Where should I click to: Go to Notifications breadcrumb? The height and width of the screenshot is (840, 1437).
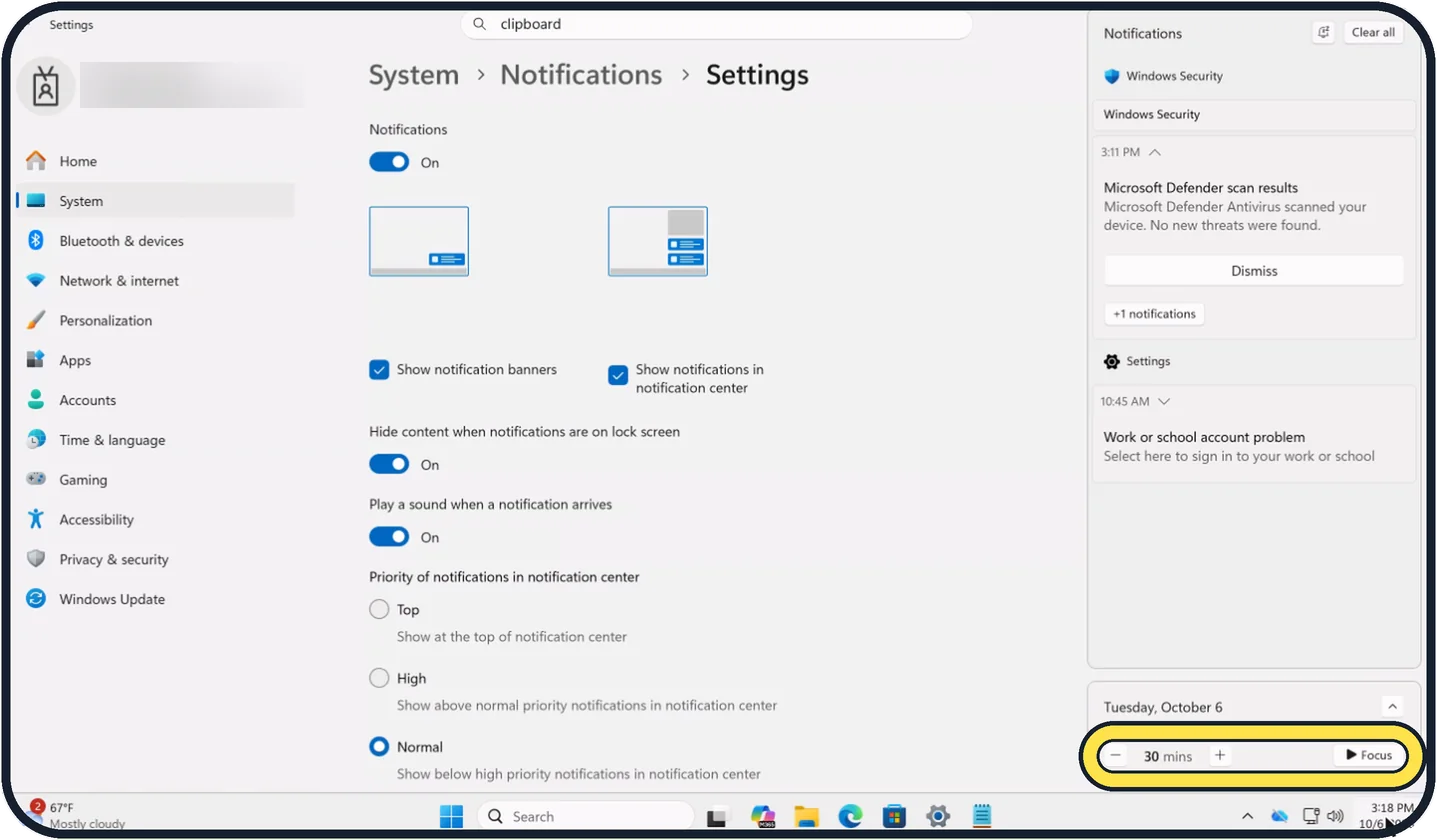point(581,75)
